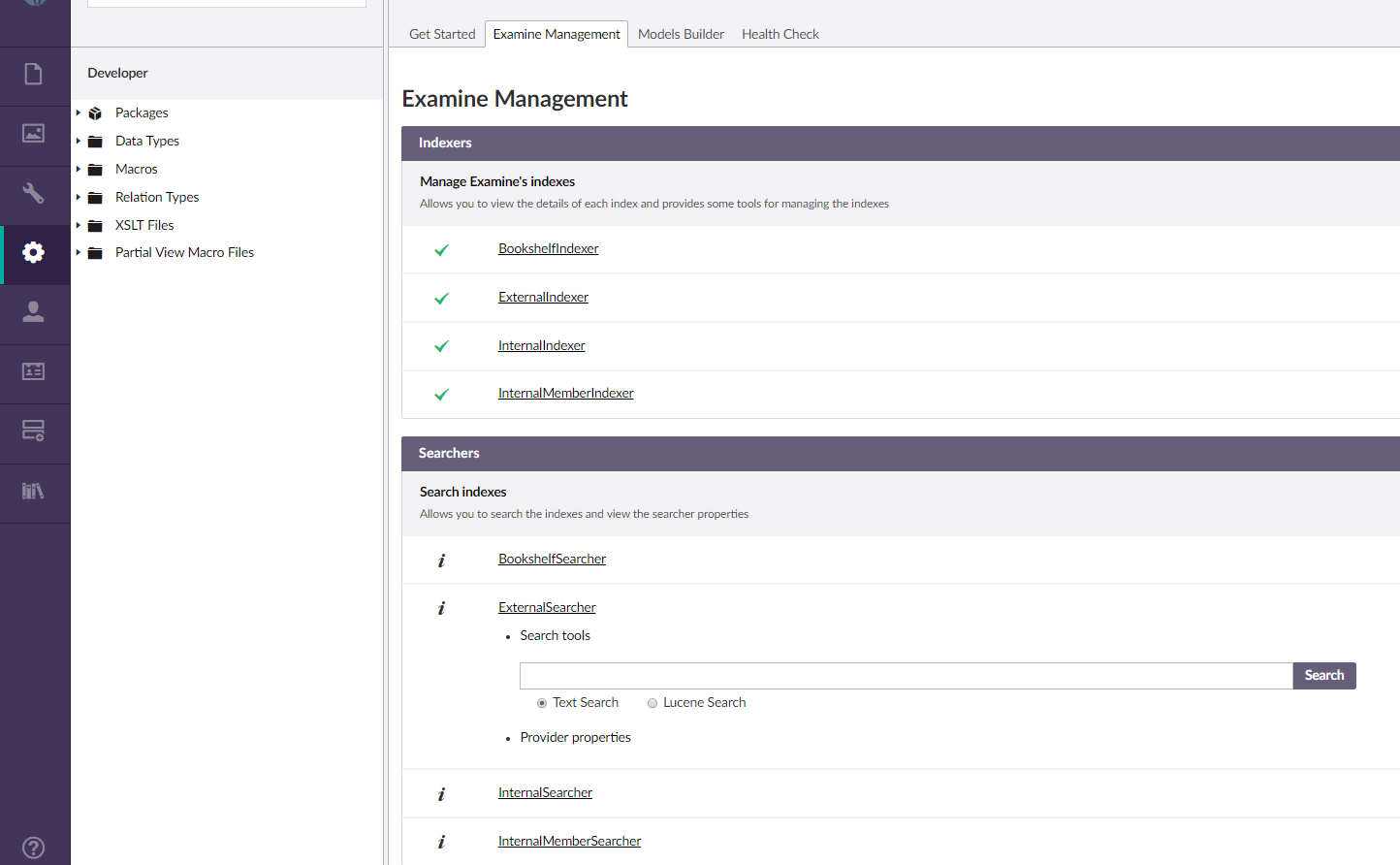The width and height of the screenshot is (1400, 865).
Task: Select the Lucene Search radio button
Action: pyautogui.click(x=652, y=703)
